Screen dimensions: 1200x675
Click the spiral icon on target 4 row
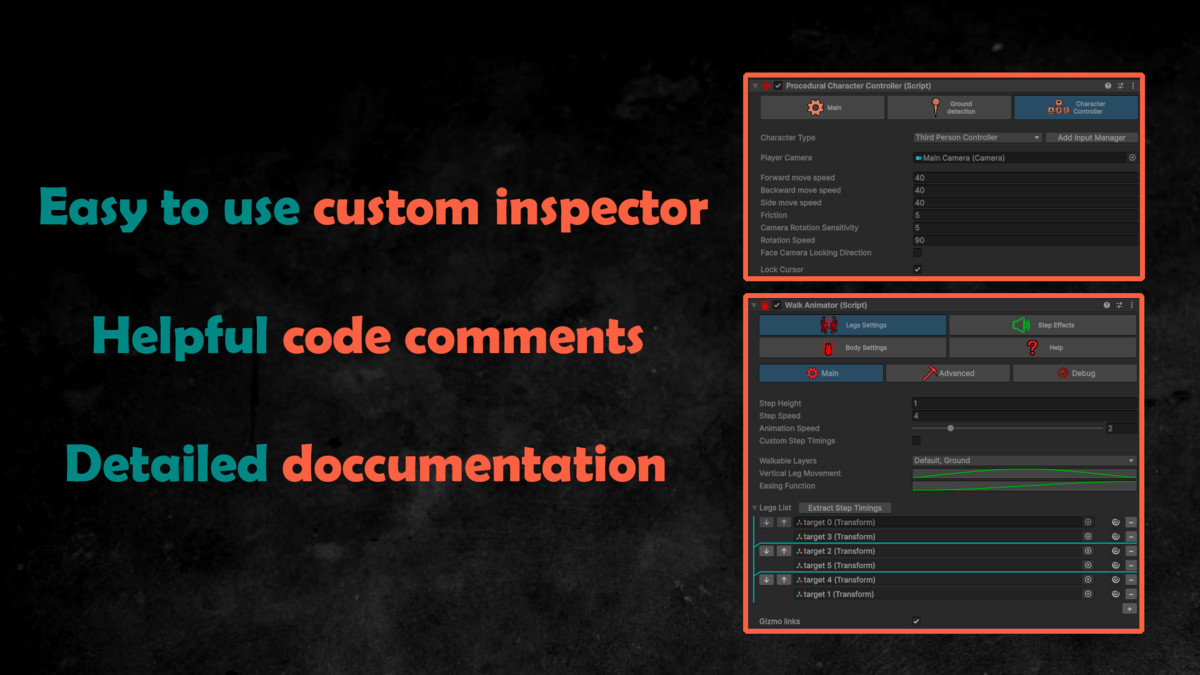(x=1115, y=580)
